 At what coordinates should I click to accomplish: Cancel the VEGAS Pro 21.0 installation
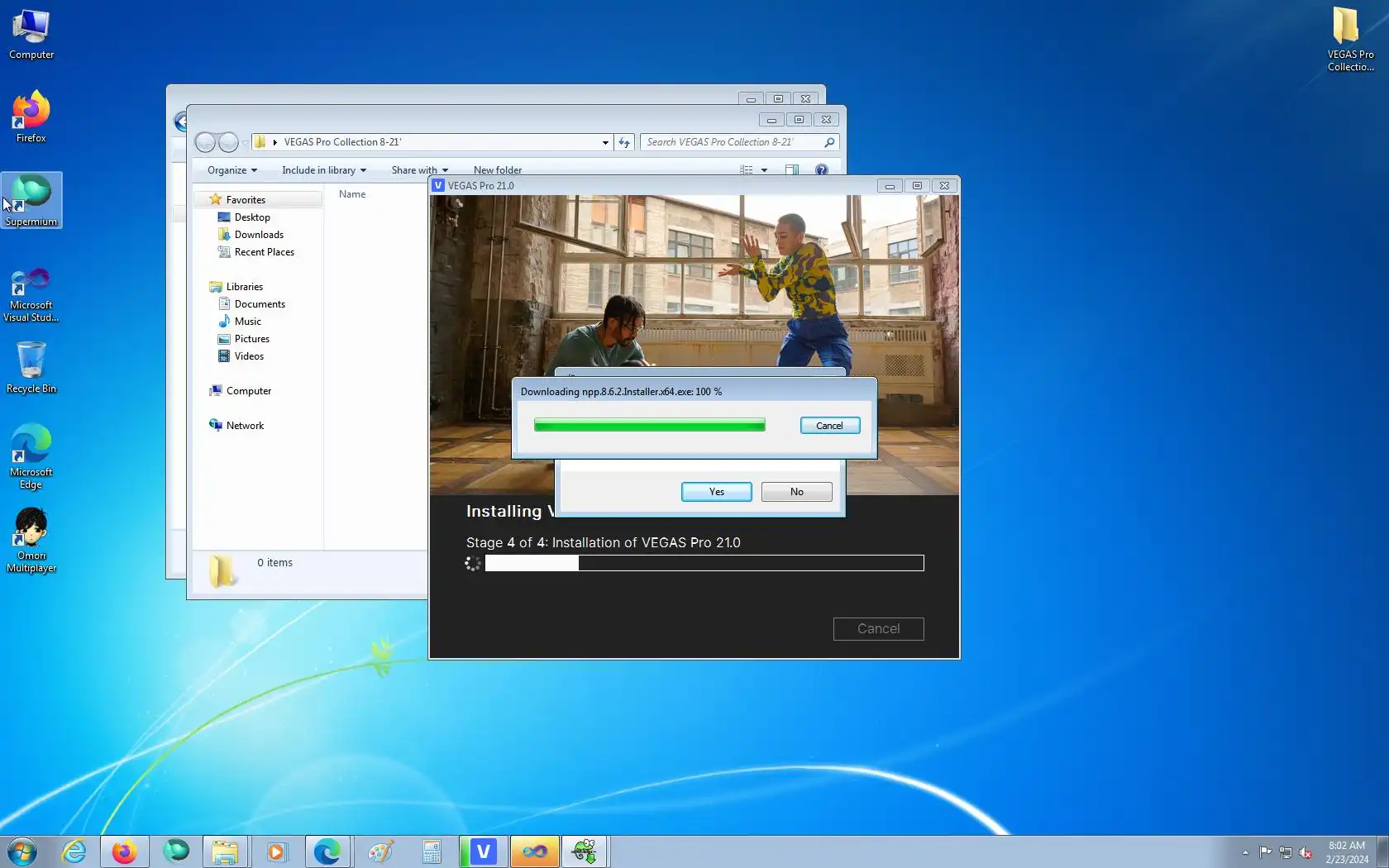(879, 629)
